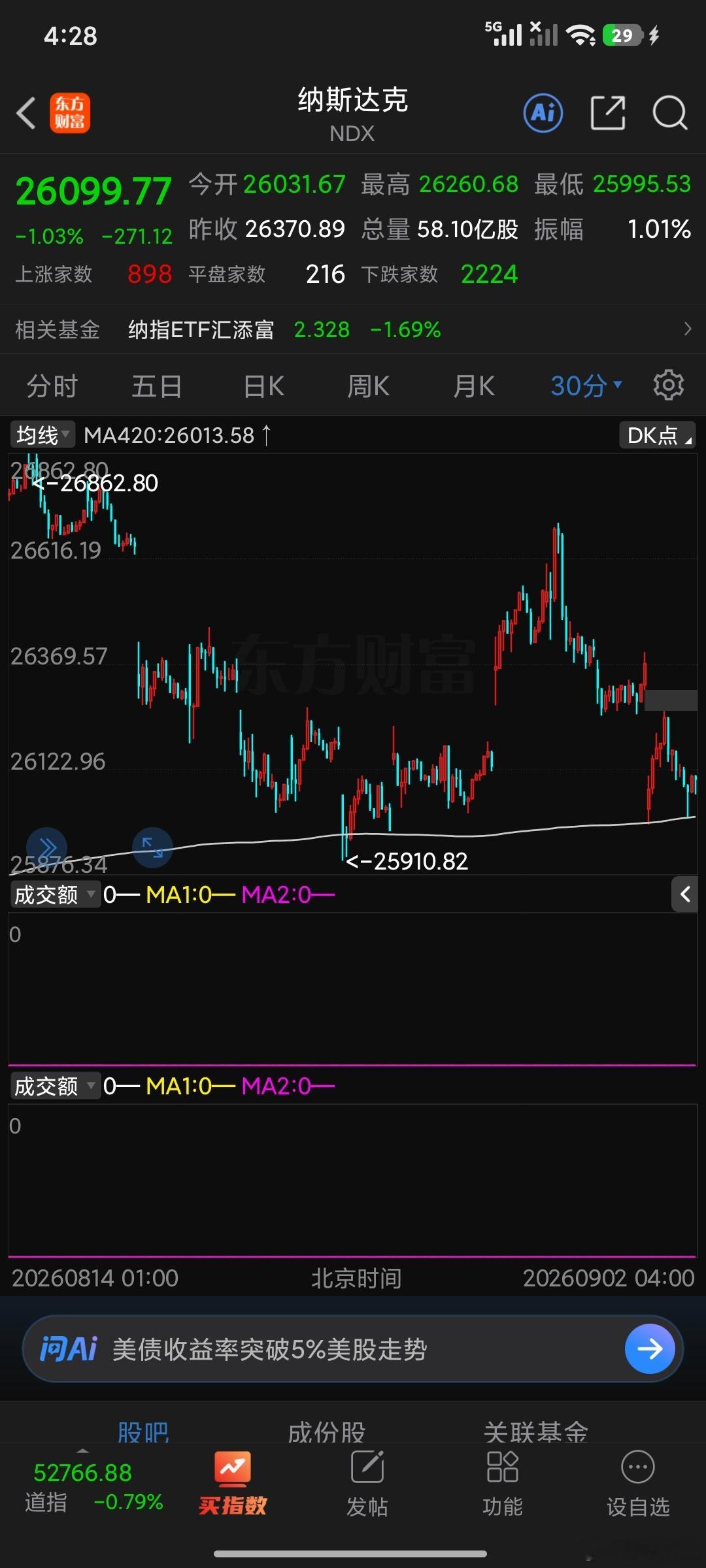Tap the 问Ai logo
The height and width of the screenshot is (1568, 706).
(x=69, y=1348)
